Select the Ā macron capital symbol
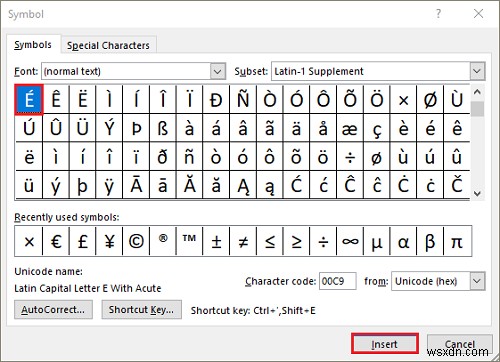This screenshot has width=500, height=362. 136,185
